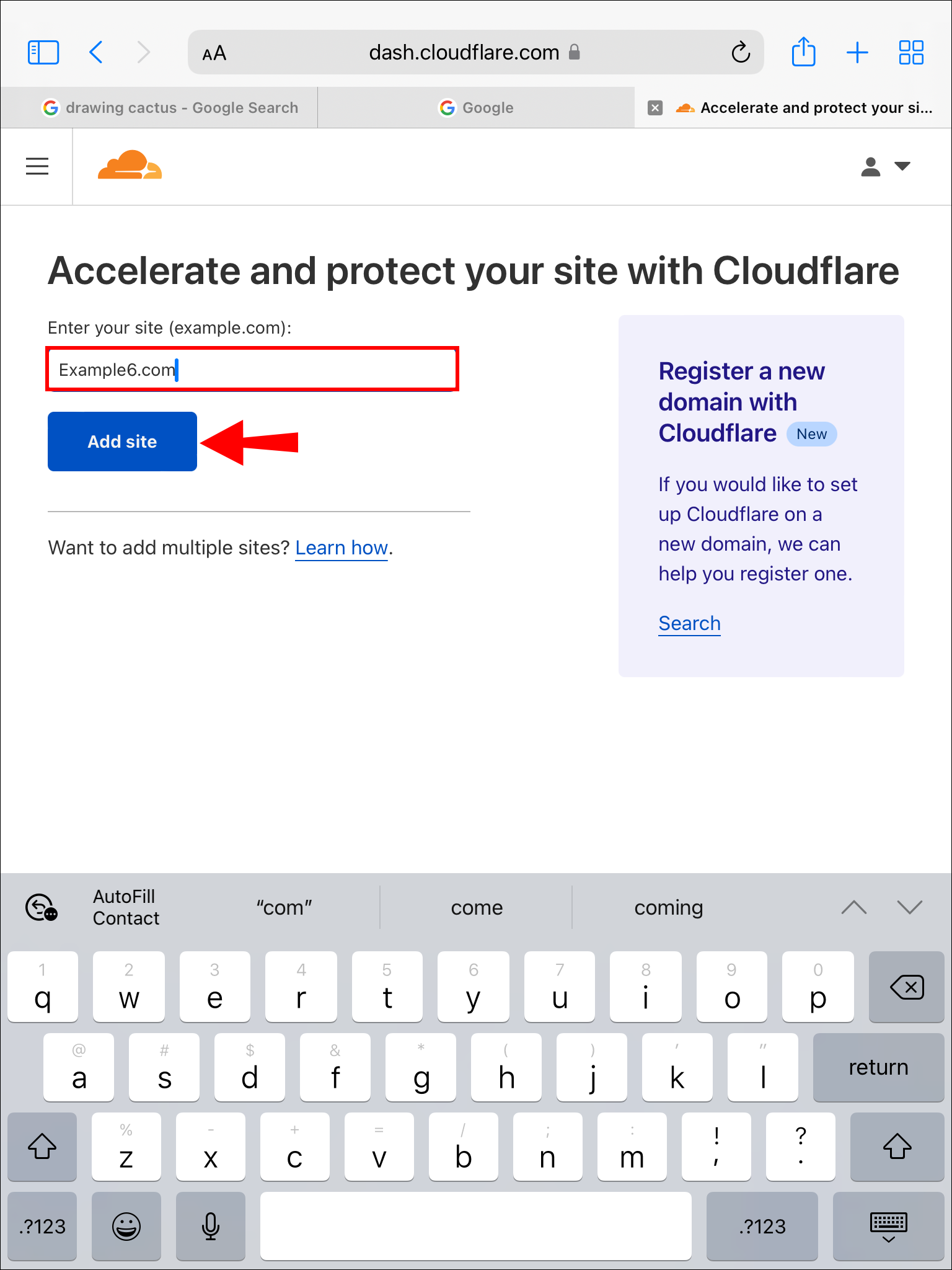Open the Cloudflare hamburger menu
Viewport: 952px width, 1270px height.
[37, 166]
